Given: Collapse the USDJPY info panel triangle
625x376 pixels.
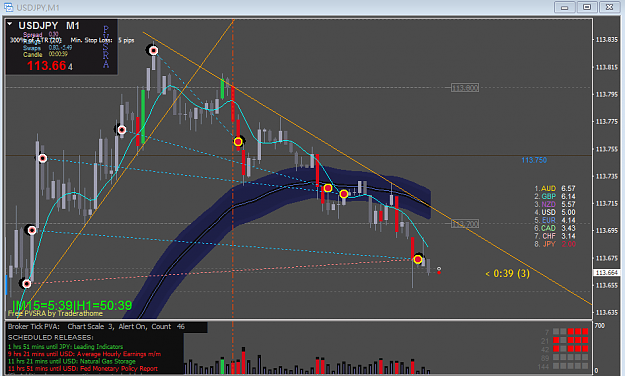Looking at the screenshot, I should click(x=10, y=24).
